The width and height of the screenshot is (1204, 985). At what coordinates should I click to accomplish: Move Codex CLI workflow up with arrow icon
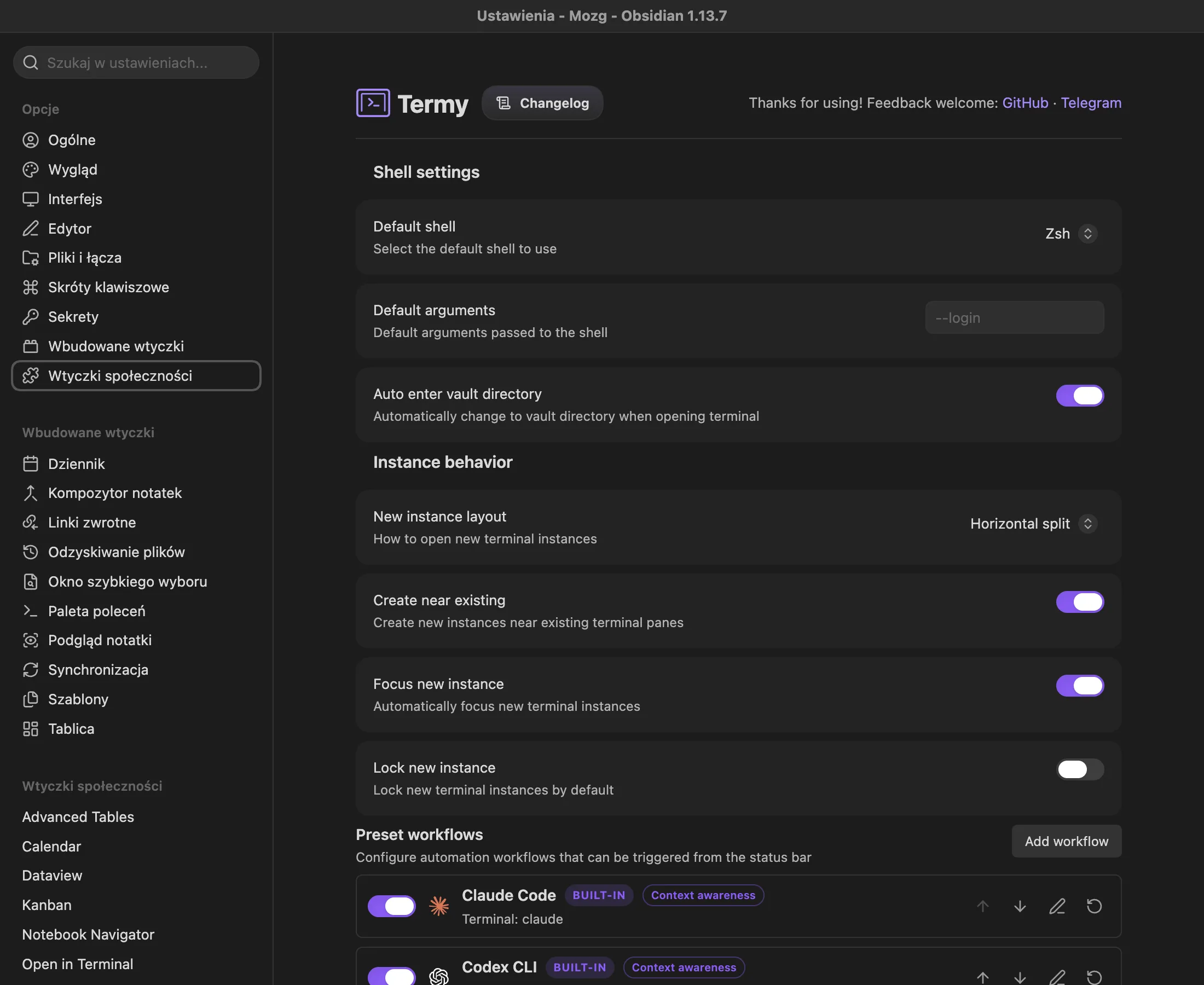[983, 977]
